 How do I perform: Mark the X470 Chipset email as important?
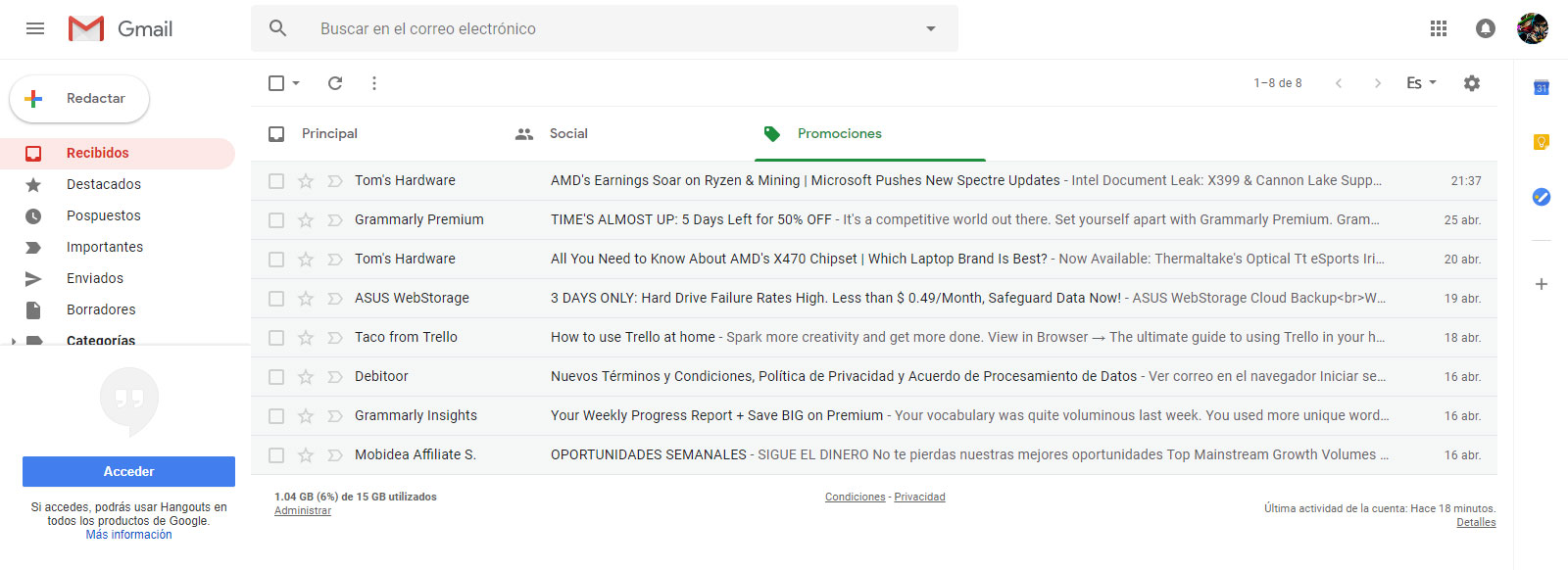coord(335,260)
